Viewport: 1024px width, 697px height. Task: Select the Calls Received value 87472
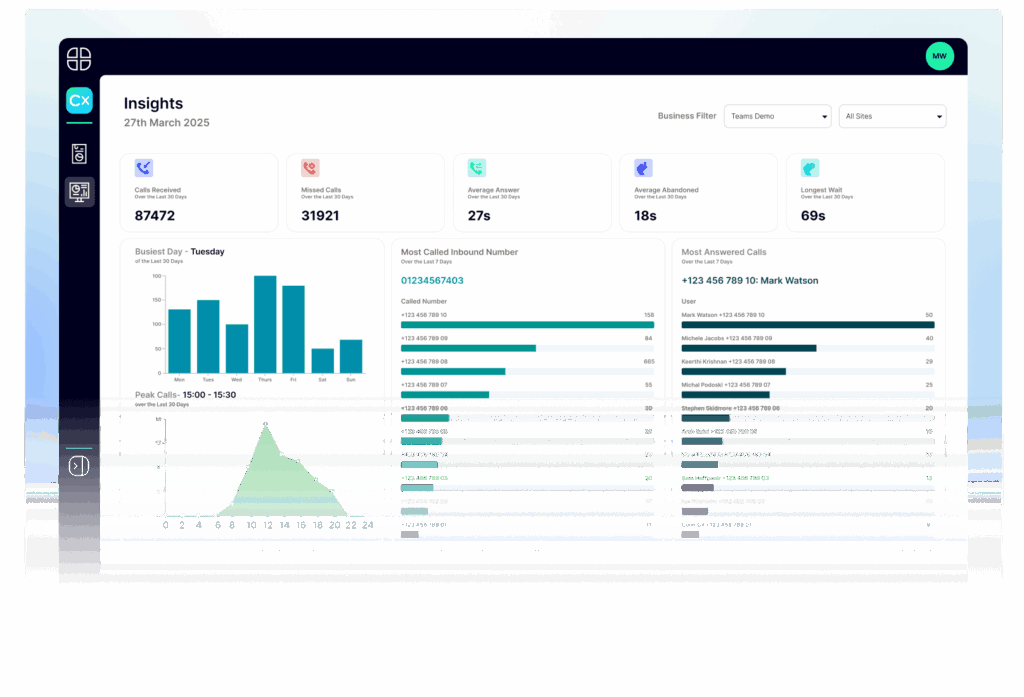(155, 216)
